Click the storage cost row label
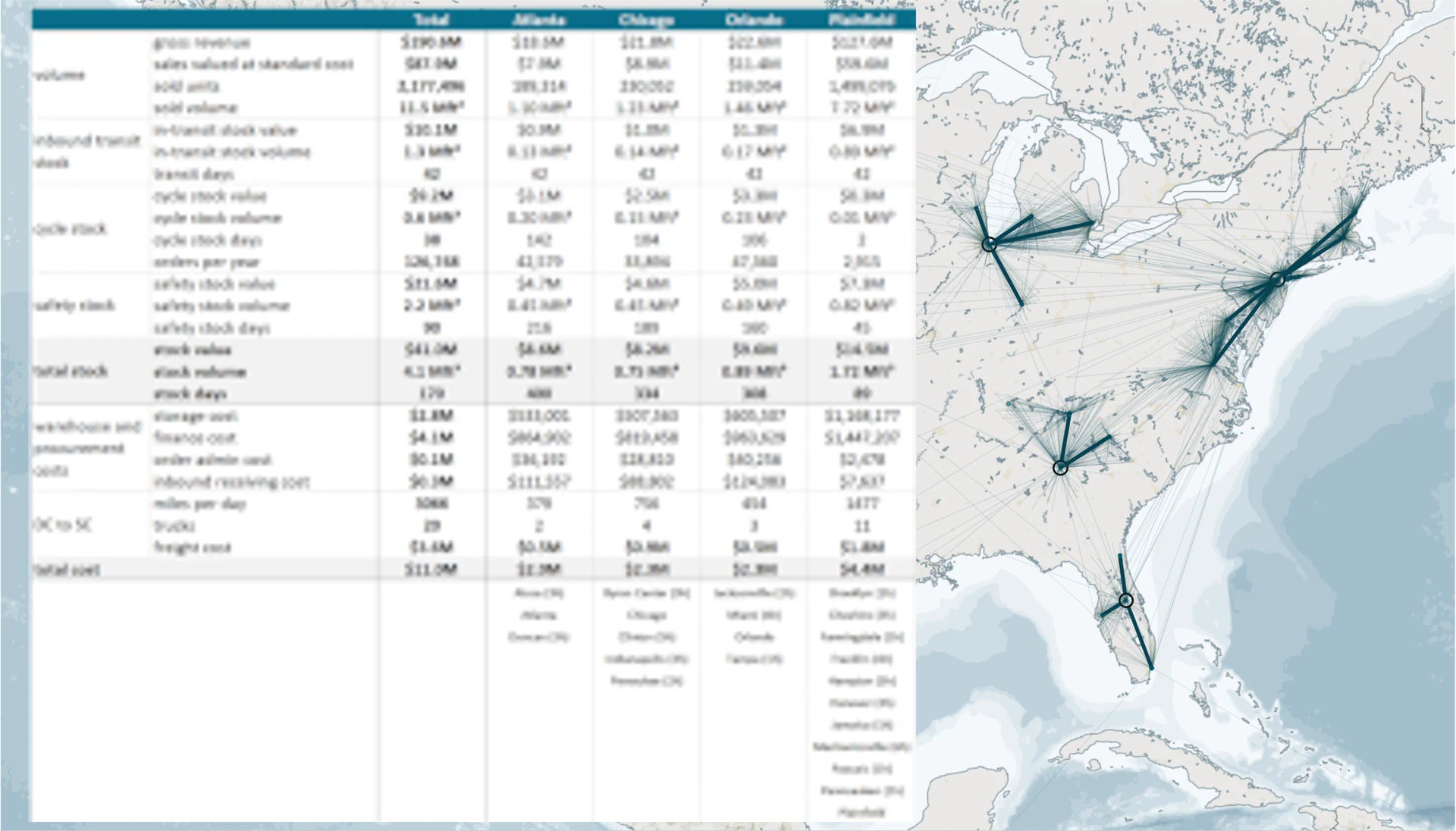1456x831 pixels. point(196,416)
